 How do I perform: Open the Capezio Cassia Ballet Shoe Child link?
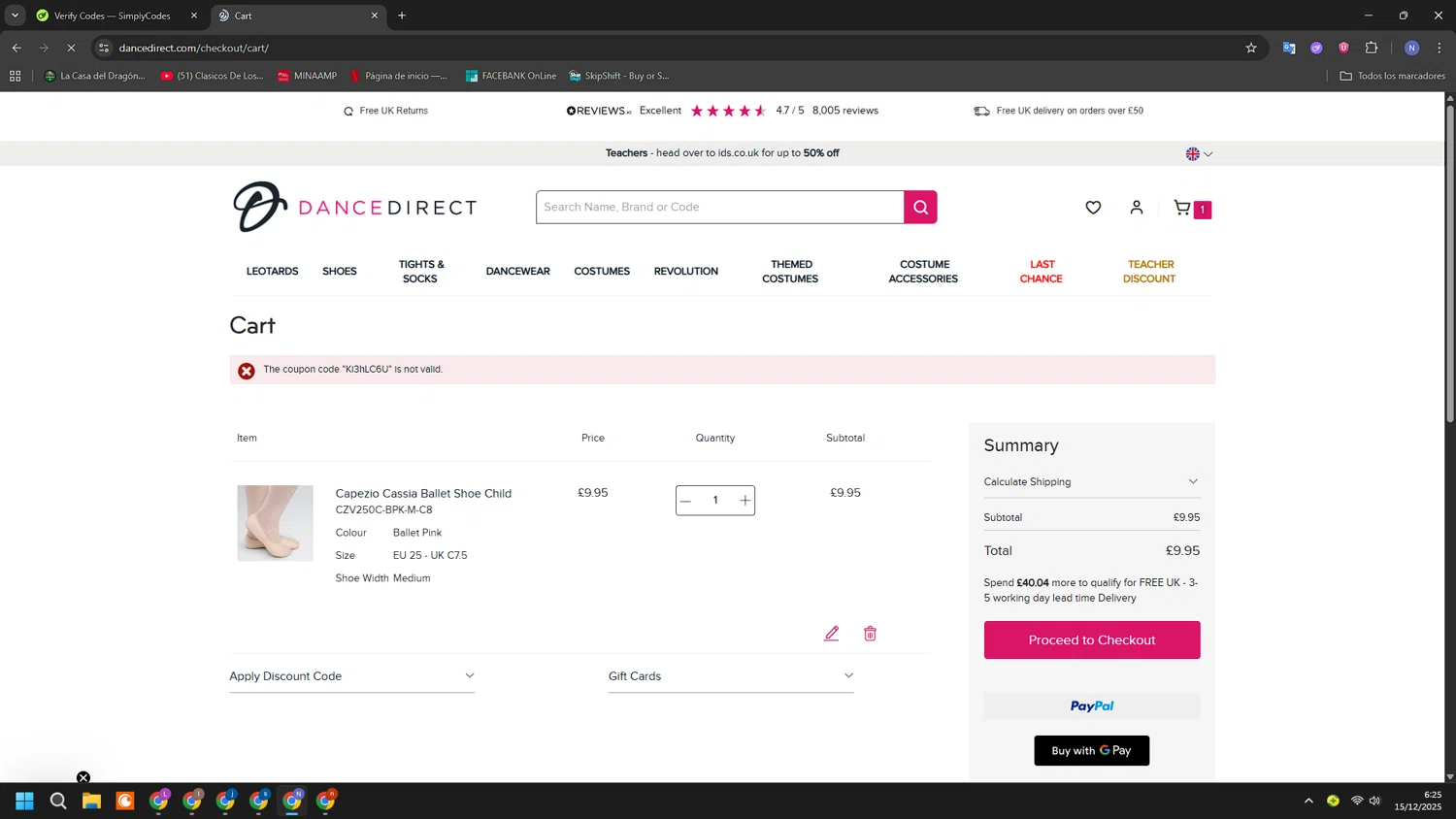(423, 493)
